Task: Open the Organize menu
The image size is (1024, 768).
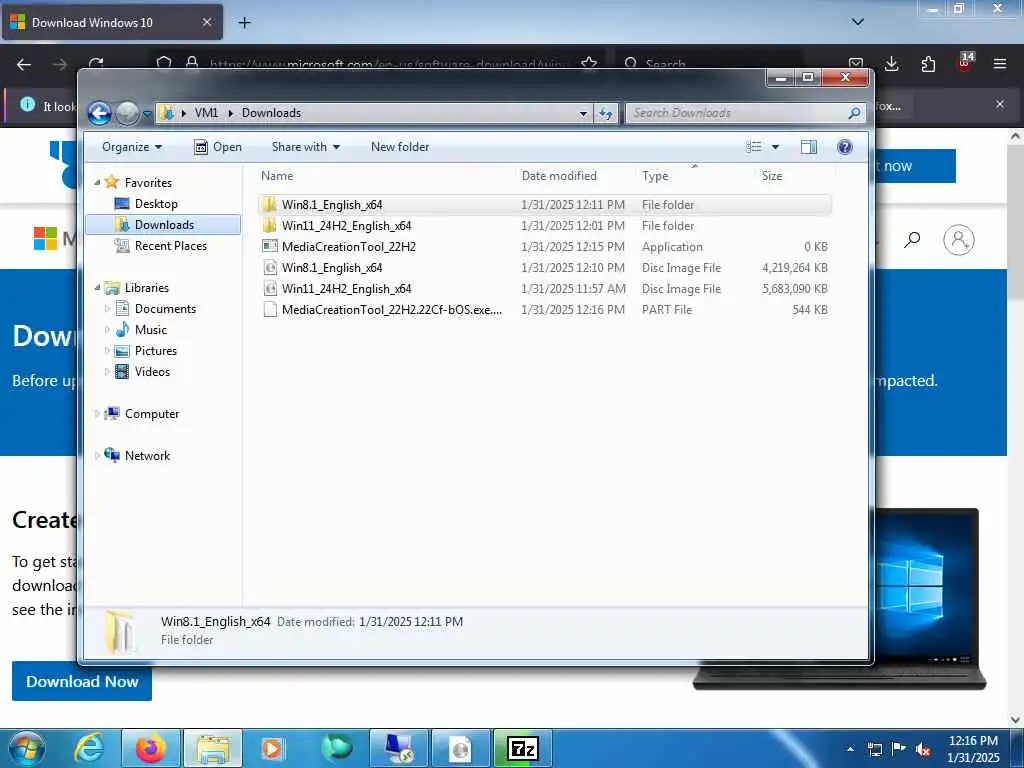Action: click(132, 147)
